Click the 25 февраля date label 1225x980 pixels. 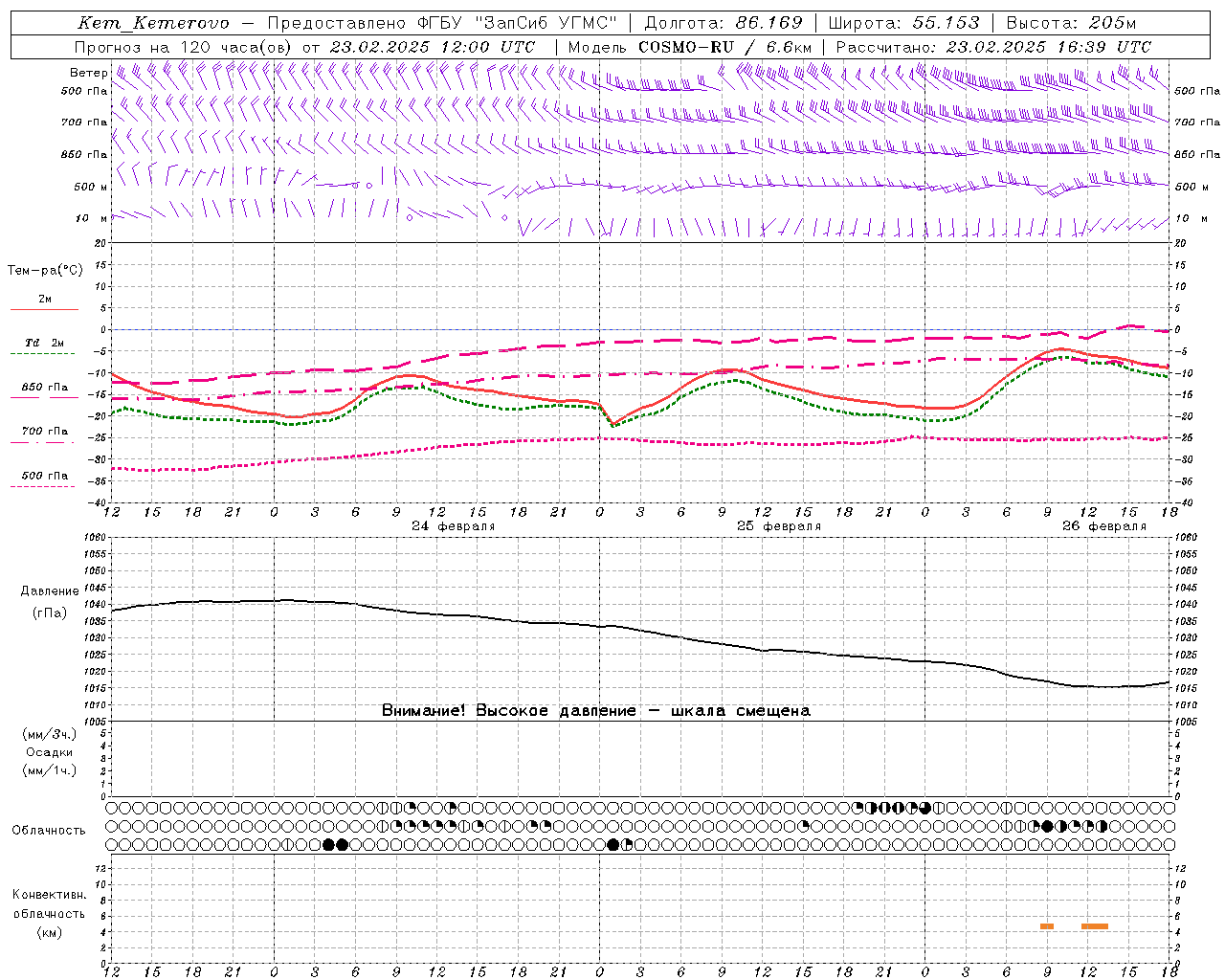[779, 526]
